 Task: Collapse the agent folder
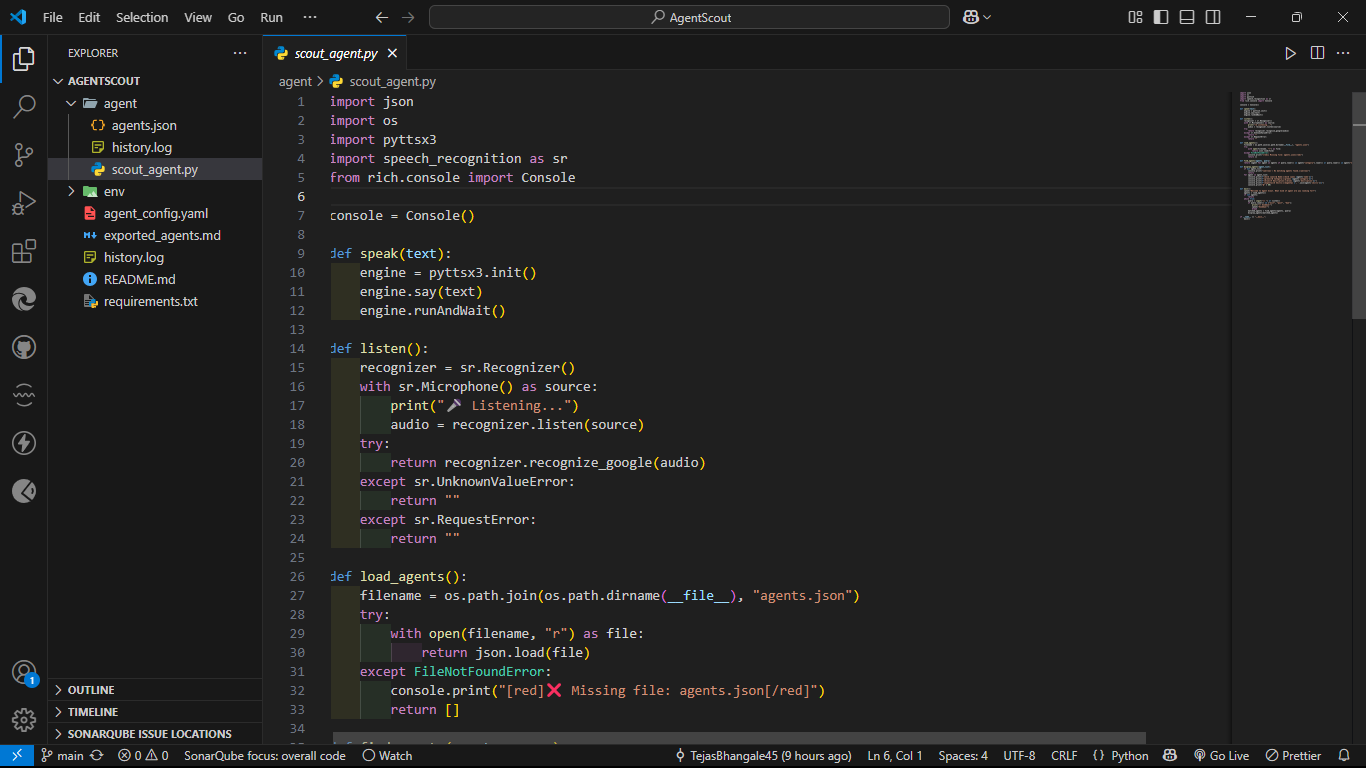(120, 103)
